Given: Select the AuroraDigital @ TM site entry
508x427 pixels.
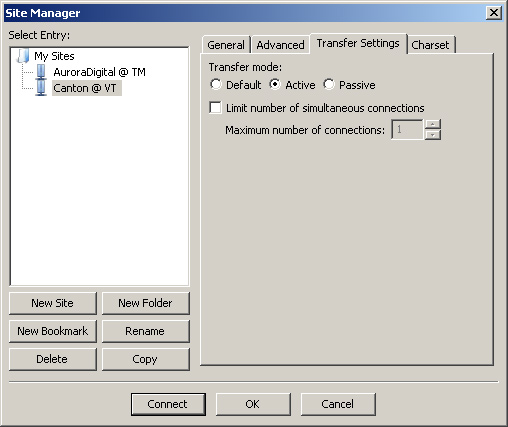Looking at the screenshot, I should [x=99, y=72].
